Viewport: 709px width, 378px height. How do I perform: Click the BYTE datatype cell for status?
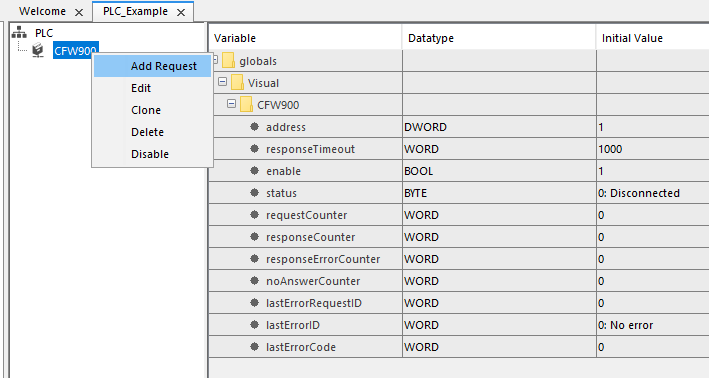tap(499, 193)
